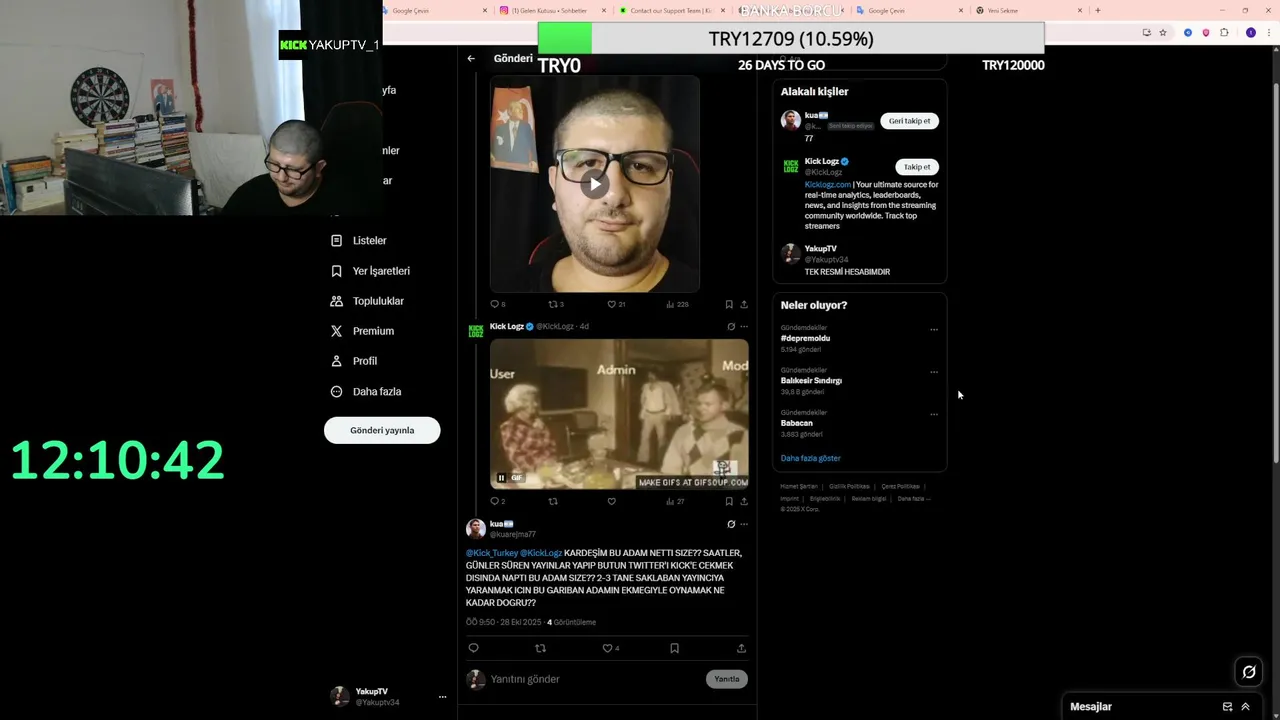Repost the Kick Logz GIF post
Image resolution: width=1280 pixels, height=720 pixels.
point(553,501)
